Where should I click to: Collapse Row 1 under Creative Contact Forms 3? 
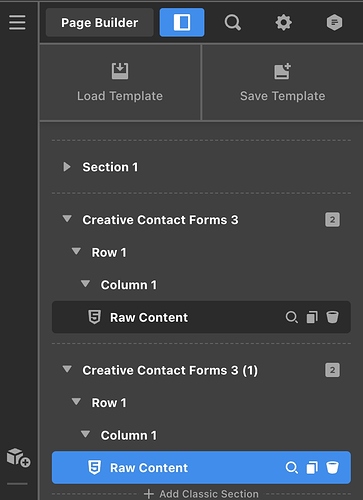(76, 251)
